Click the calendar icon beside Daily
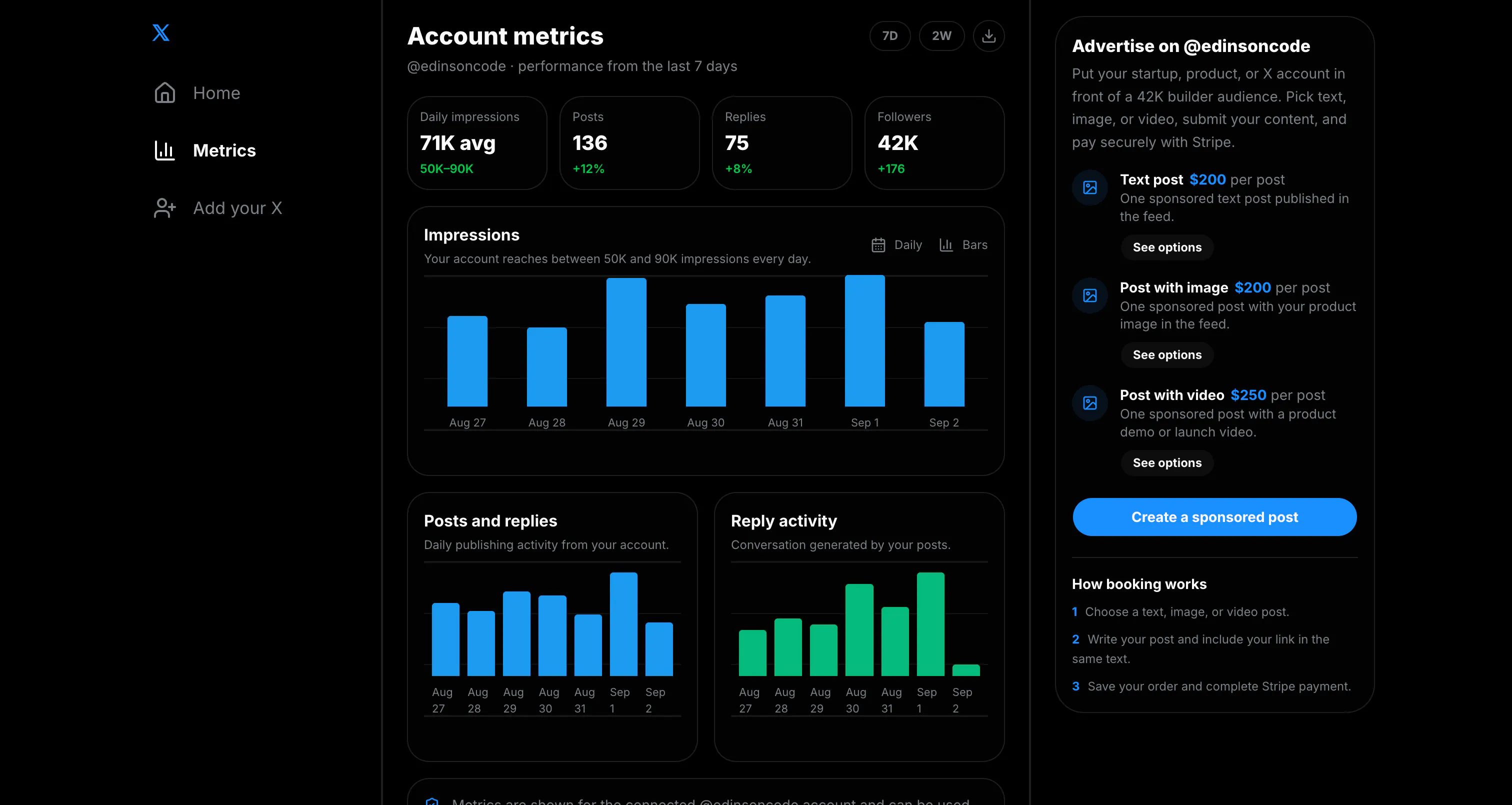 [878, 245]
